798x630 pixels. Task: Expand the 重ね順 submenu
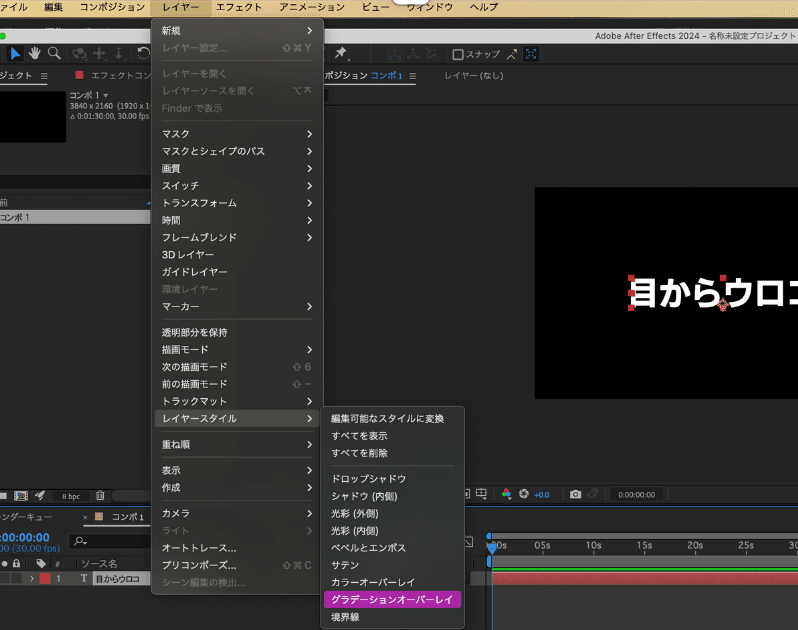[237, 445]
